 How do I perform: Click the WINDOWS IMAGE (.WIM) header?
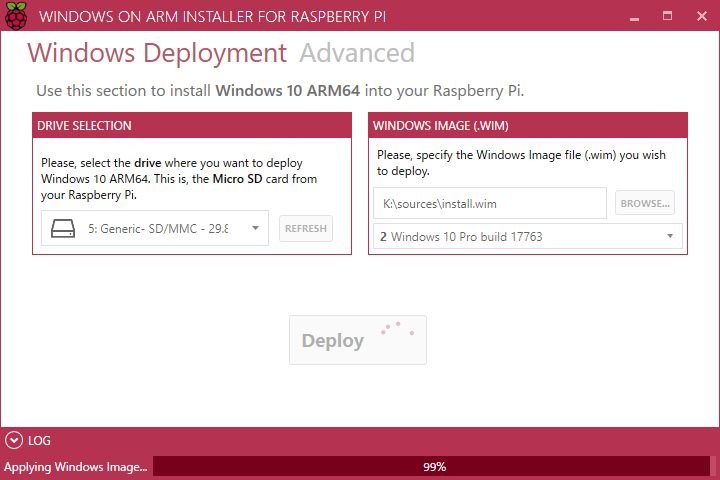tap(528, 125)
